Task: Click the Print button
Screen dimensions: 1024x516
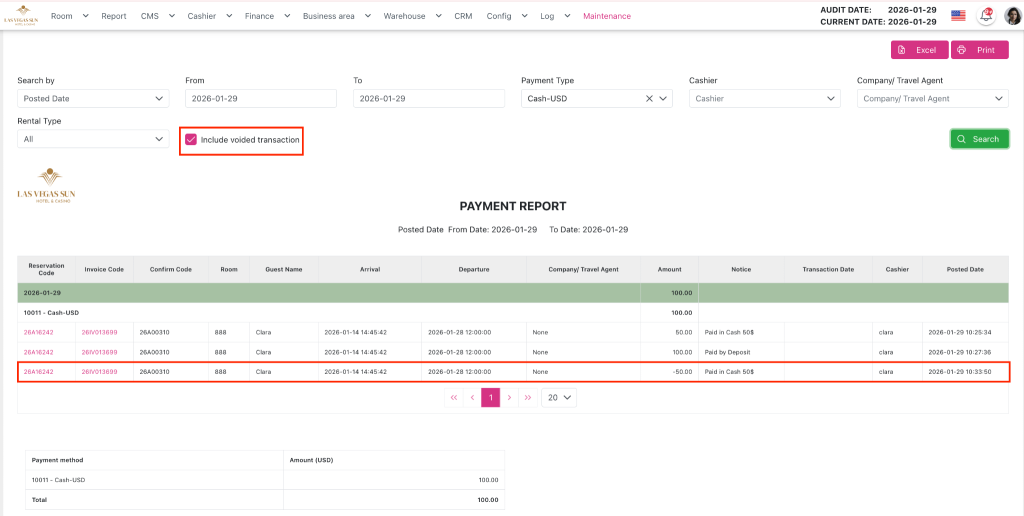Action: 979,50
